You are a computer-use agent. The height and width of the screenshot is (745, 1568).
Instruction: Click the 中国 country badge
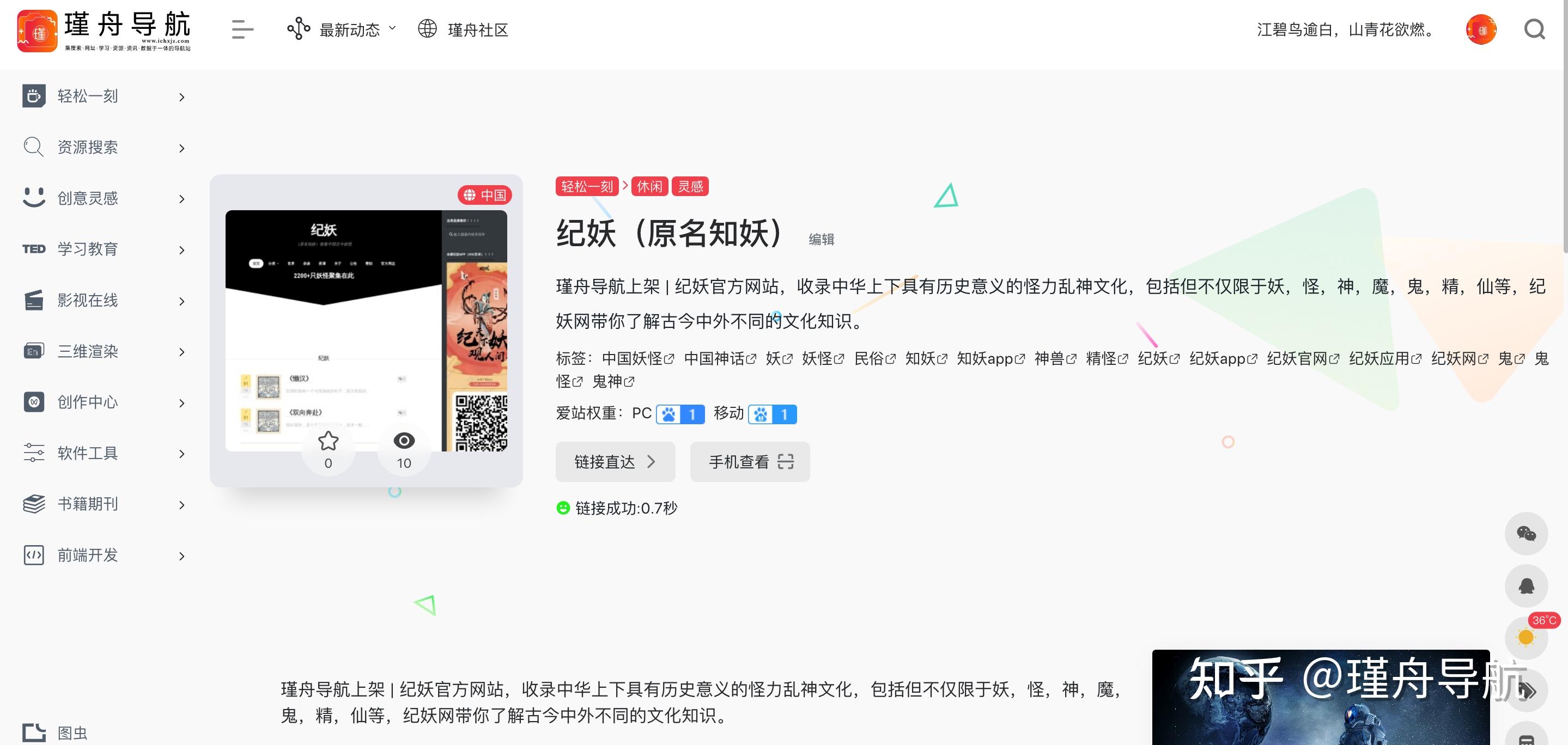point(484,195)
